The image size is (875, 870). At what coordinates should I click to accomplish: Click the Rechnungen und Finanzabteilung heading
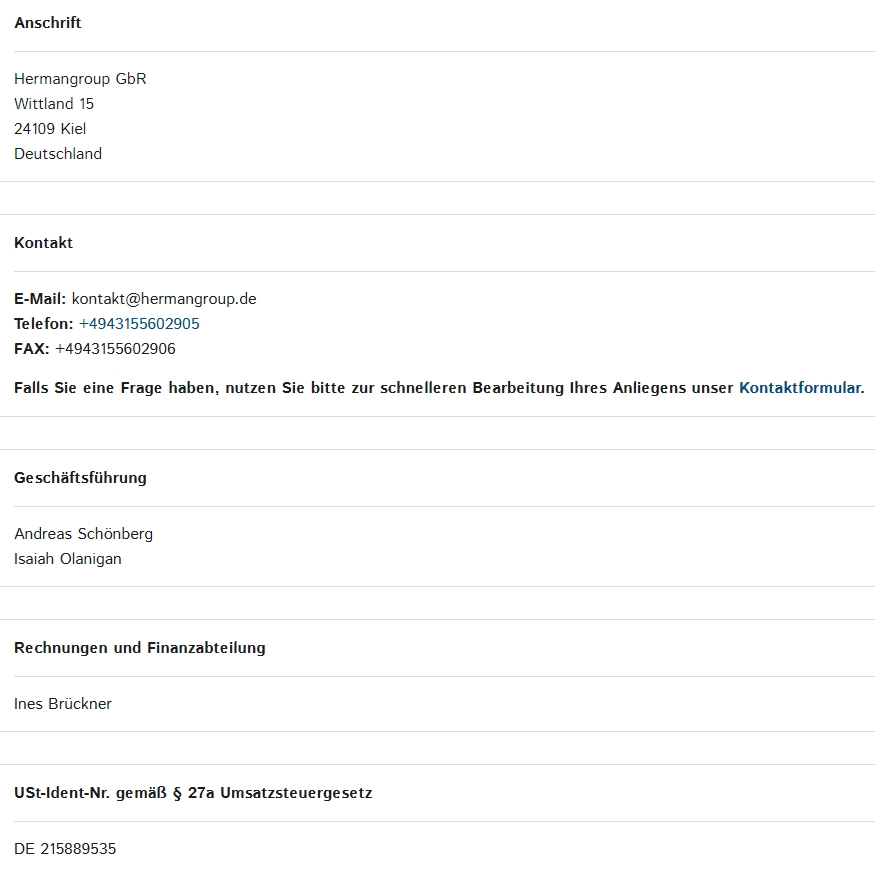tap(140, 648)
